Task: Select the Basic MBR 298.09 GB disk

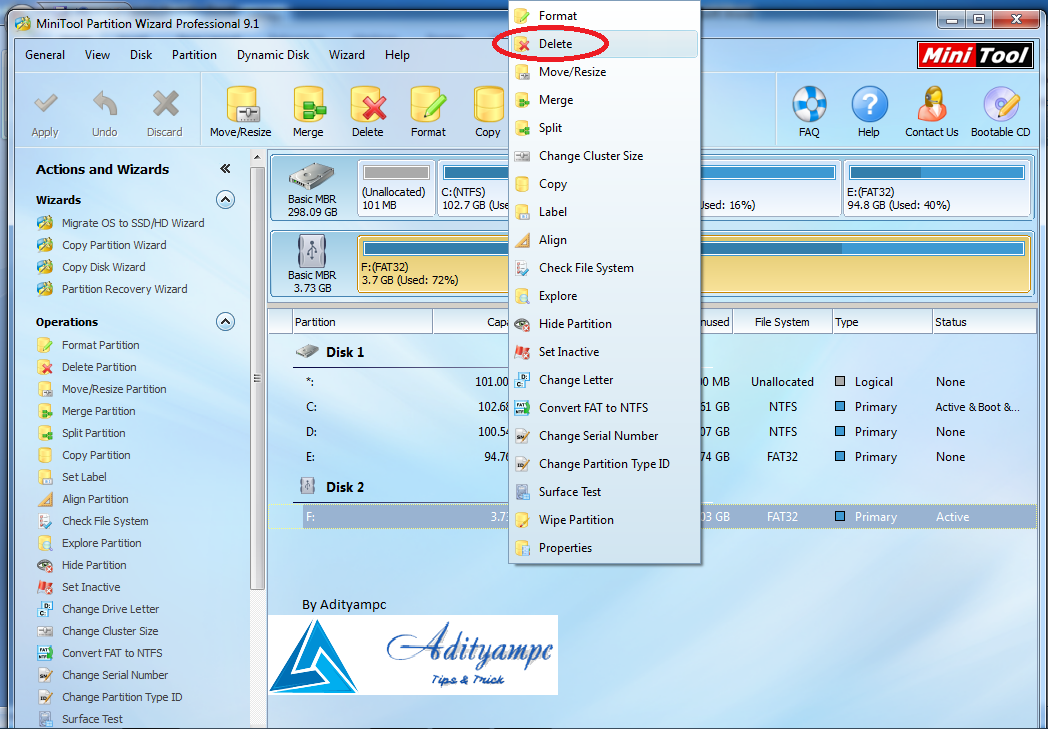Action: coord(312,188)
